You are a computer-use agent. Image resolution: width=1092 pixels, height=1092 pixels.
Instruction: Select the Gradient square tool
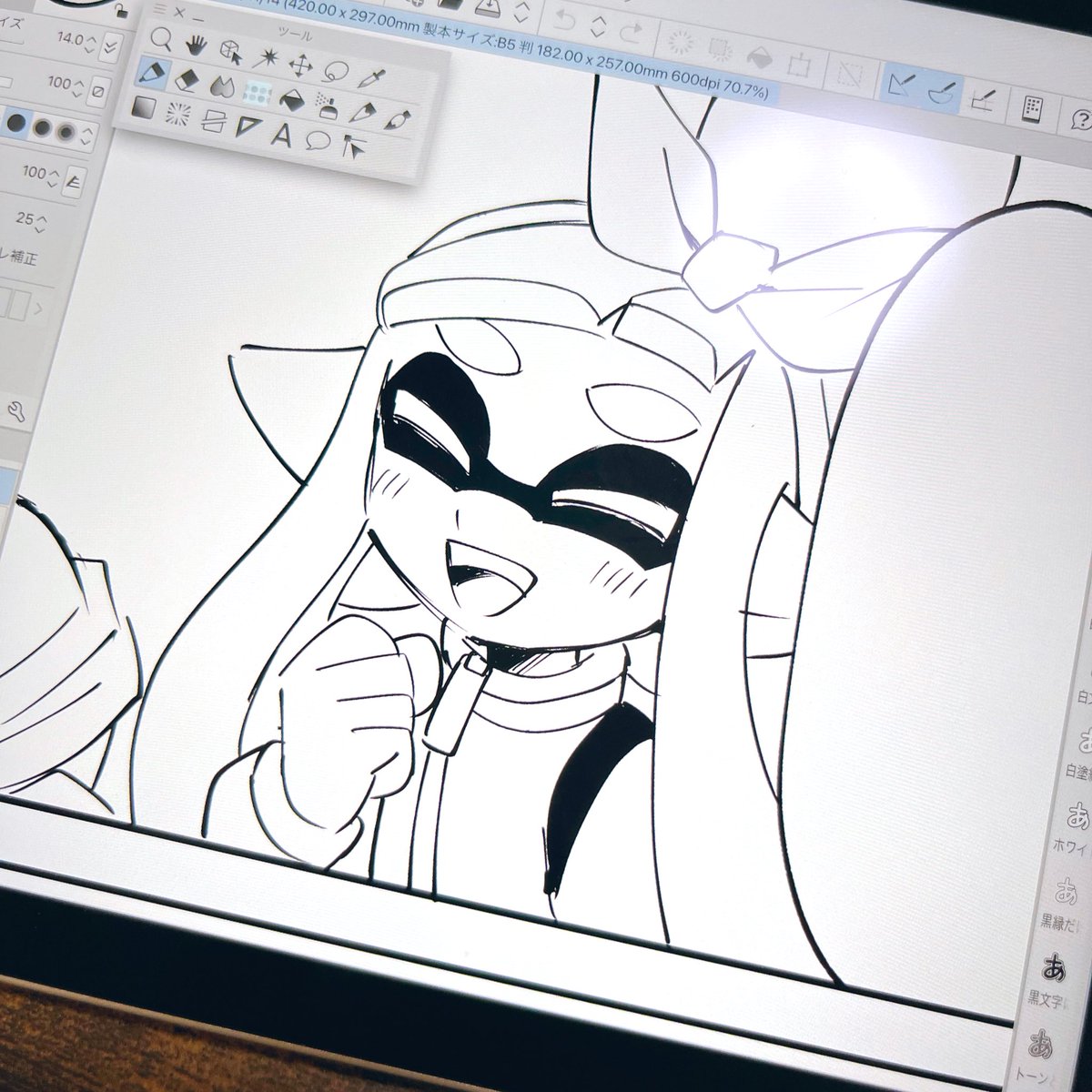tap(144, 107)
